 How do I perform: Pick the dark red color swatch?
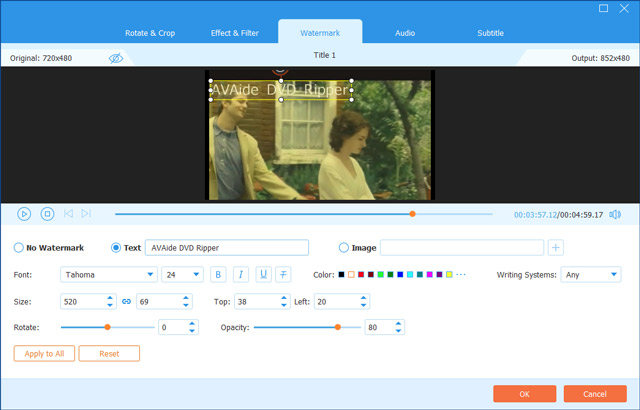(371, 275)
